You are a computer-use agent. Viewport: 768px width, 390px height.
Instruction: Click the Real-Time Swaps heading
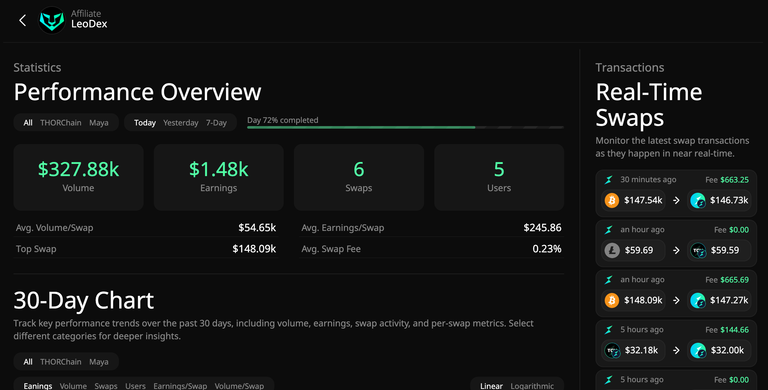[x=649, y=105]
